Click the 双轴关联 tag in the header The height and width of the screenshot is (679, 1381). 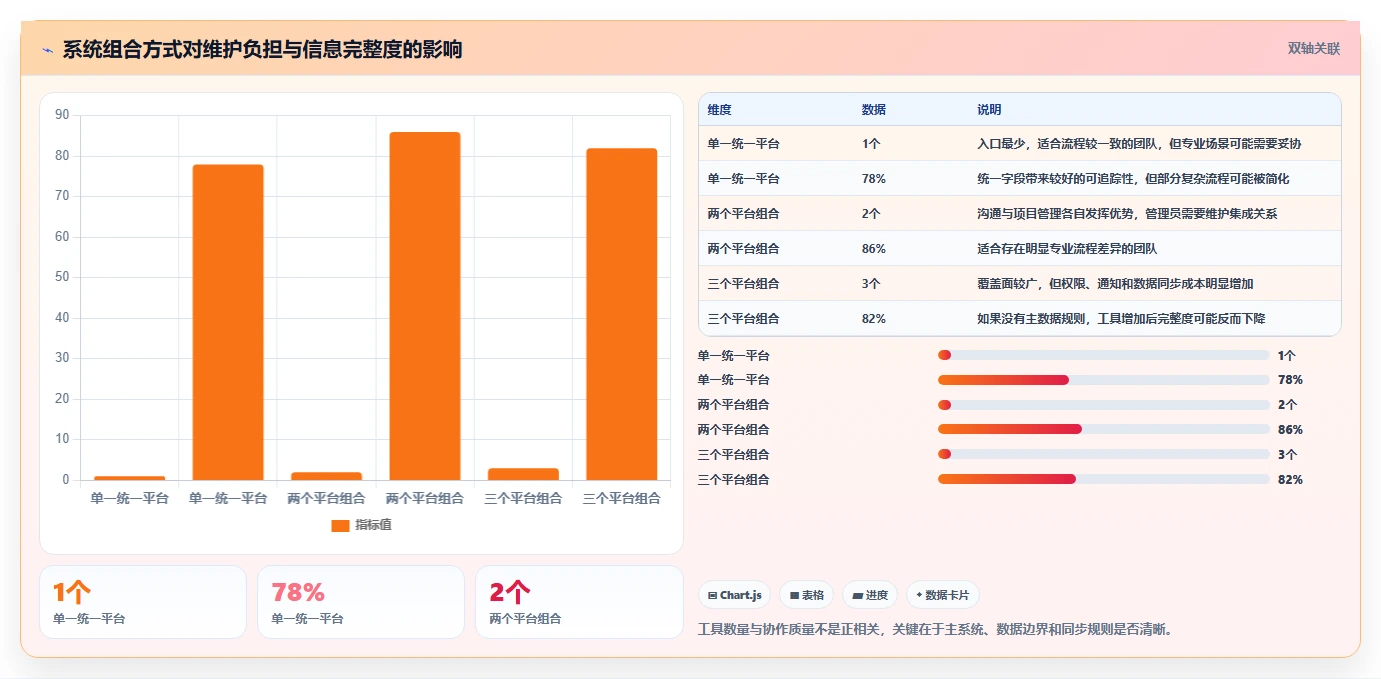coord(1313,49)
